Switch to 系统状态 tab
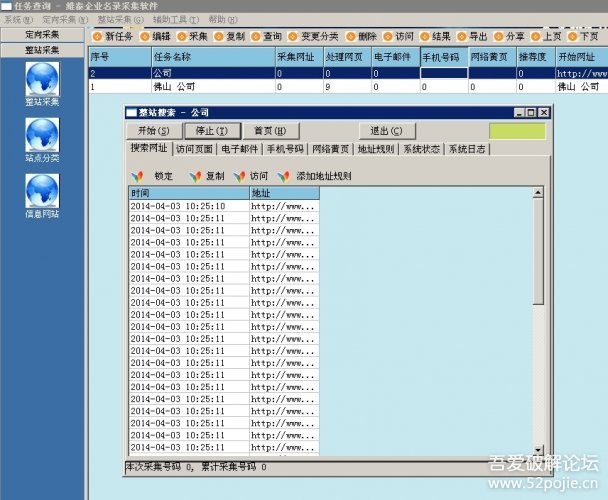The width and height of the screenshot is (608, 500). click(x=421, y=149)
